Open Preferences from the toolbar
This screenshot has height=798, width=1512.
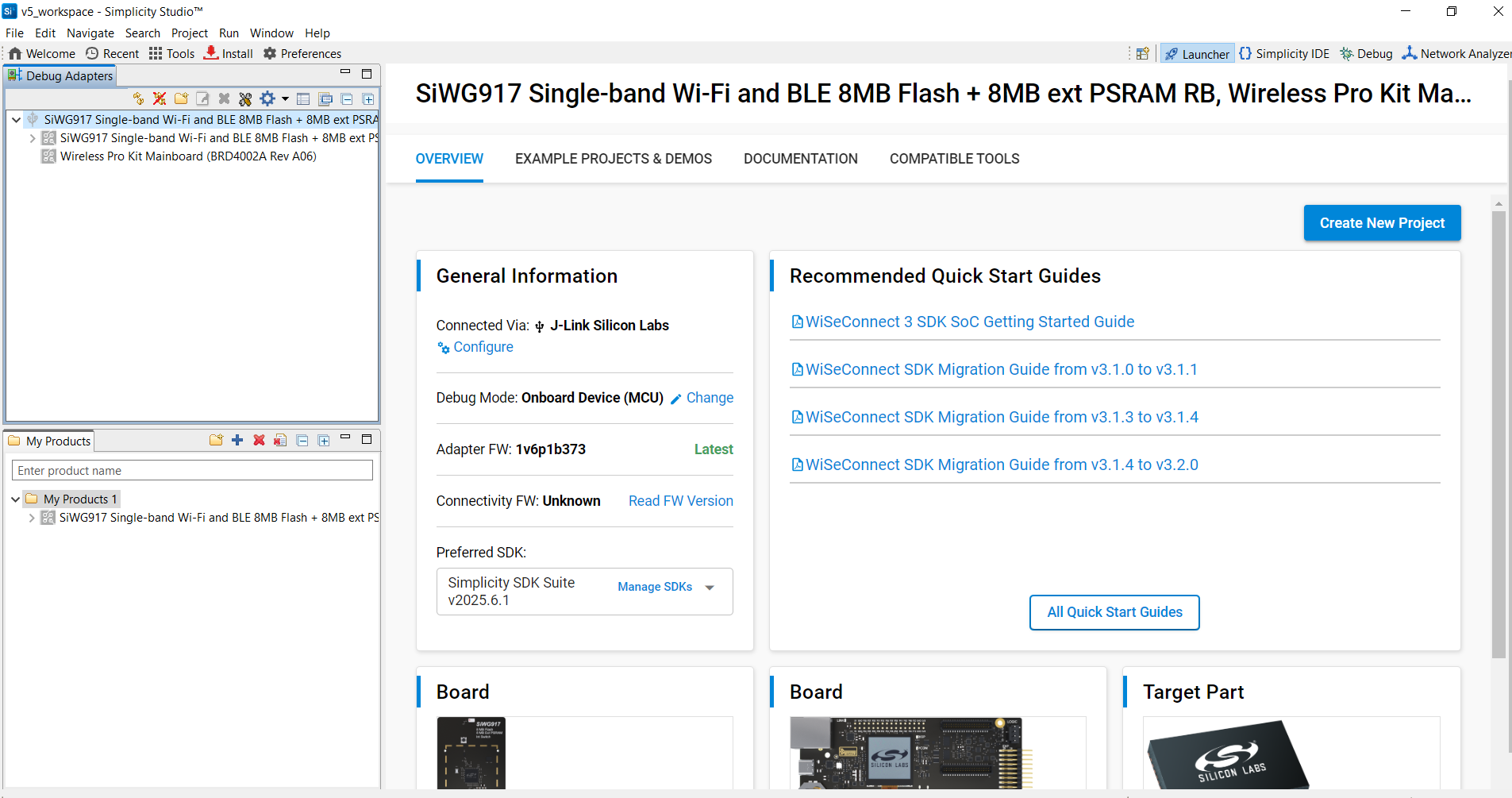click(x=302, y=53)
